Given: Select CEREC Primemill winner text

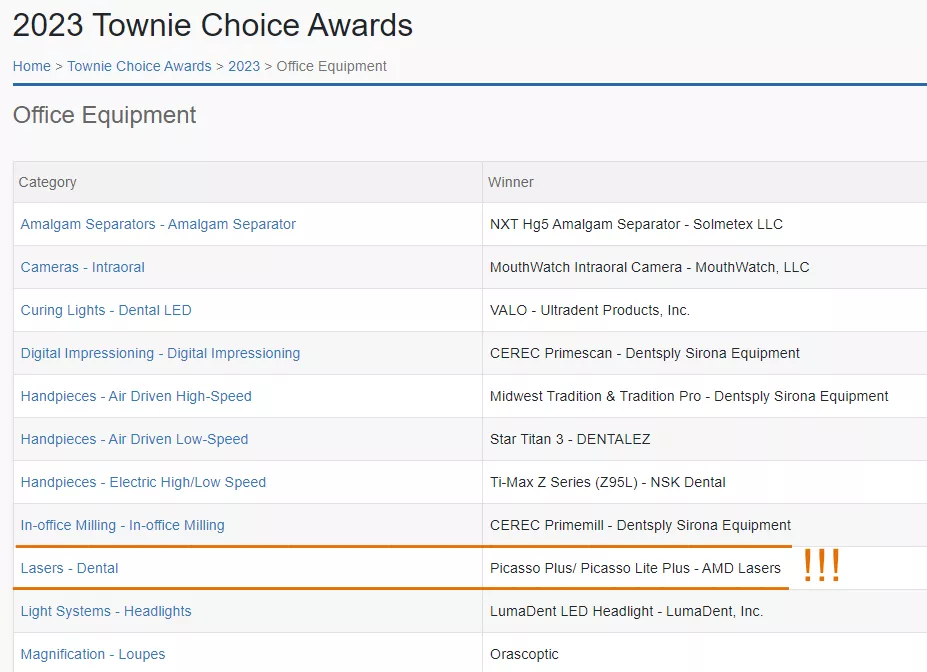Looking at the screenshot, I should click(640, 525).
